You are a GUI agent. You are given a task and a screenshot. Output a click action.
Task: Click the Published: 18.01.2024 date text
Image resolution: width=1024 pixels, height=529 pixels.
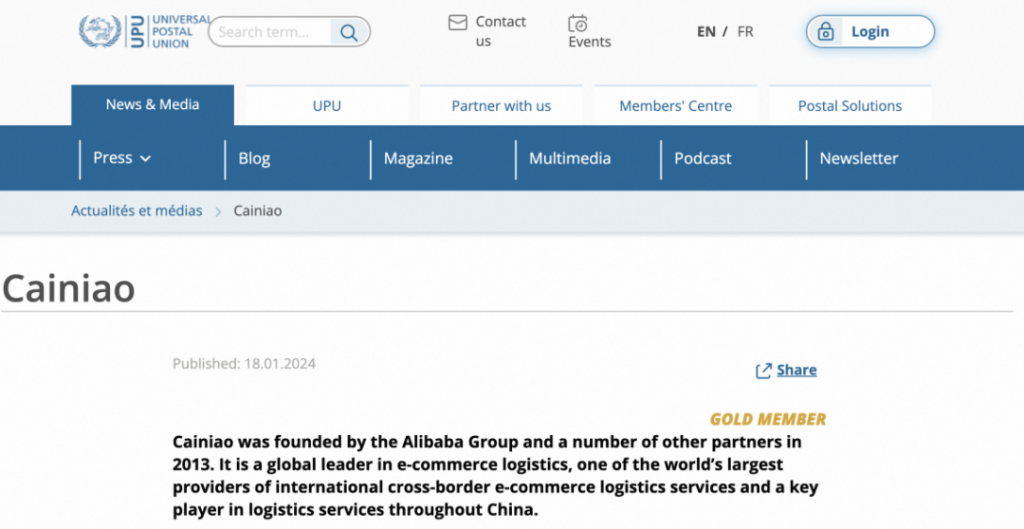click(x=244, y=364)
